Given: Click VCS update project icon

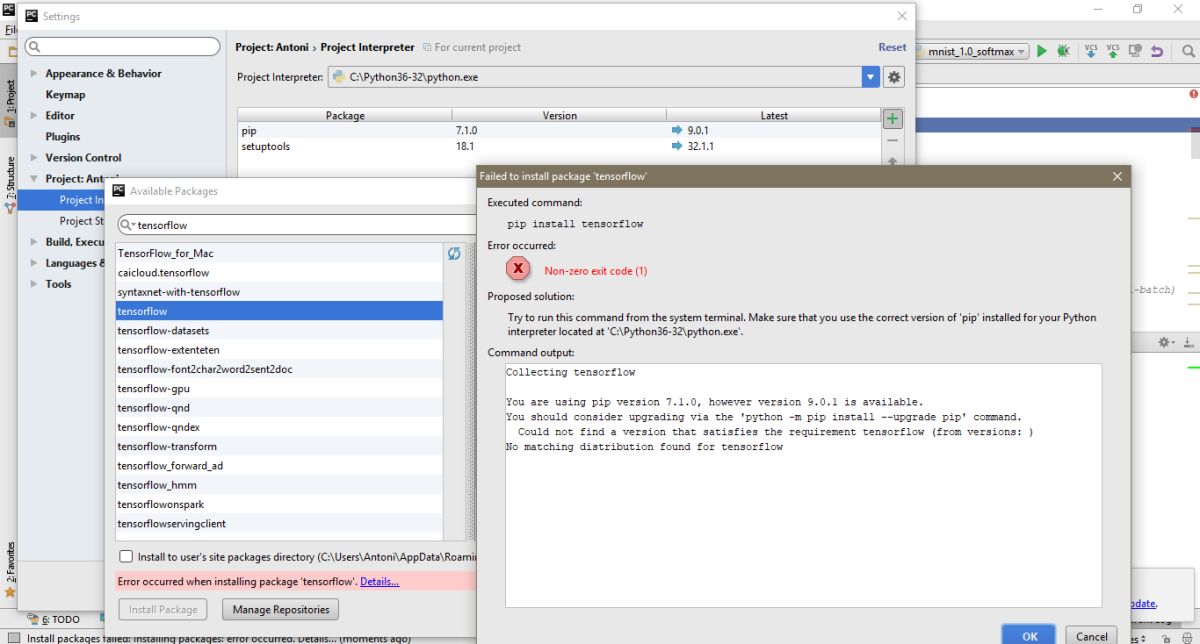Looking at the screenshot, I should click(1090, 51).
